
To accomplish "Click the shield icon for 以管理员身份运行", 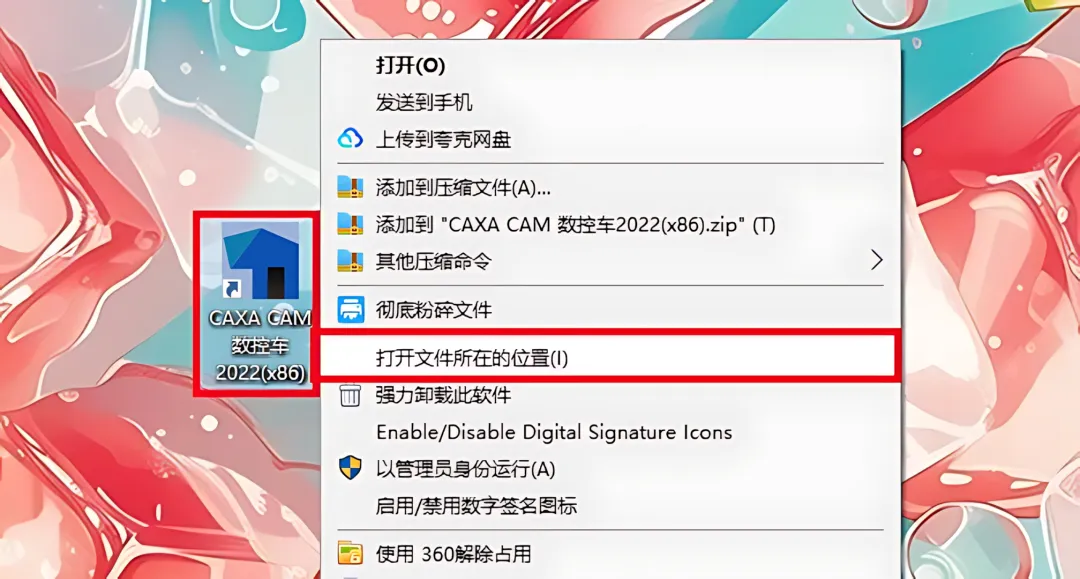I will [x=350, y=468].
